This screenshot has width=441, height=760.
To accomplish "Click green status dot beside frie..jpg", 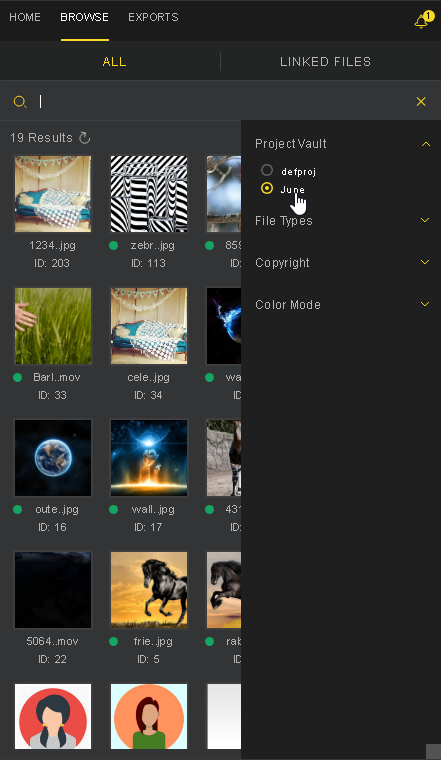I will [113, 641].
